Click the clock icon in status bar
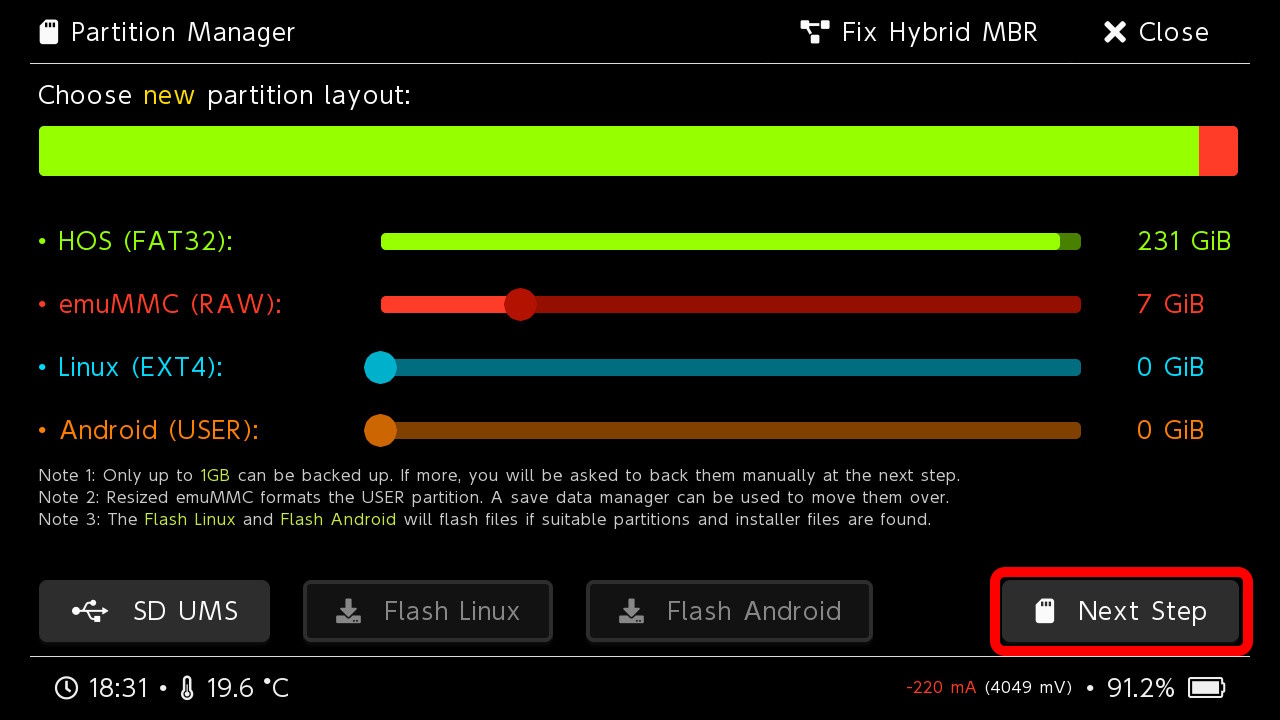The width and height of the screenshot is (1280, 720). (x=66, y=688)
